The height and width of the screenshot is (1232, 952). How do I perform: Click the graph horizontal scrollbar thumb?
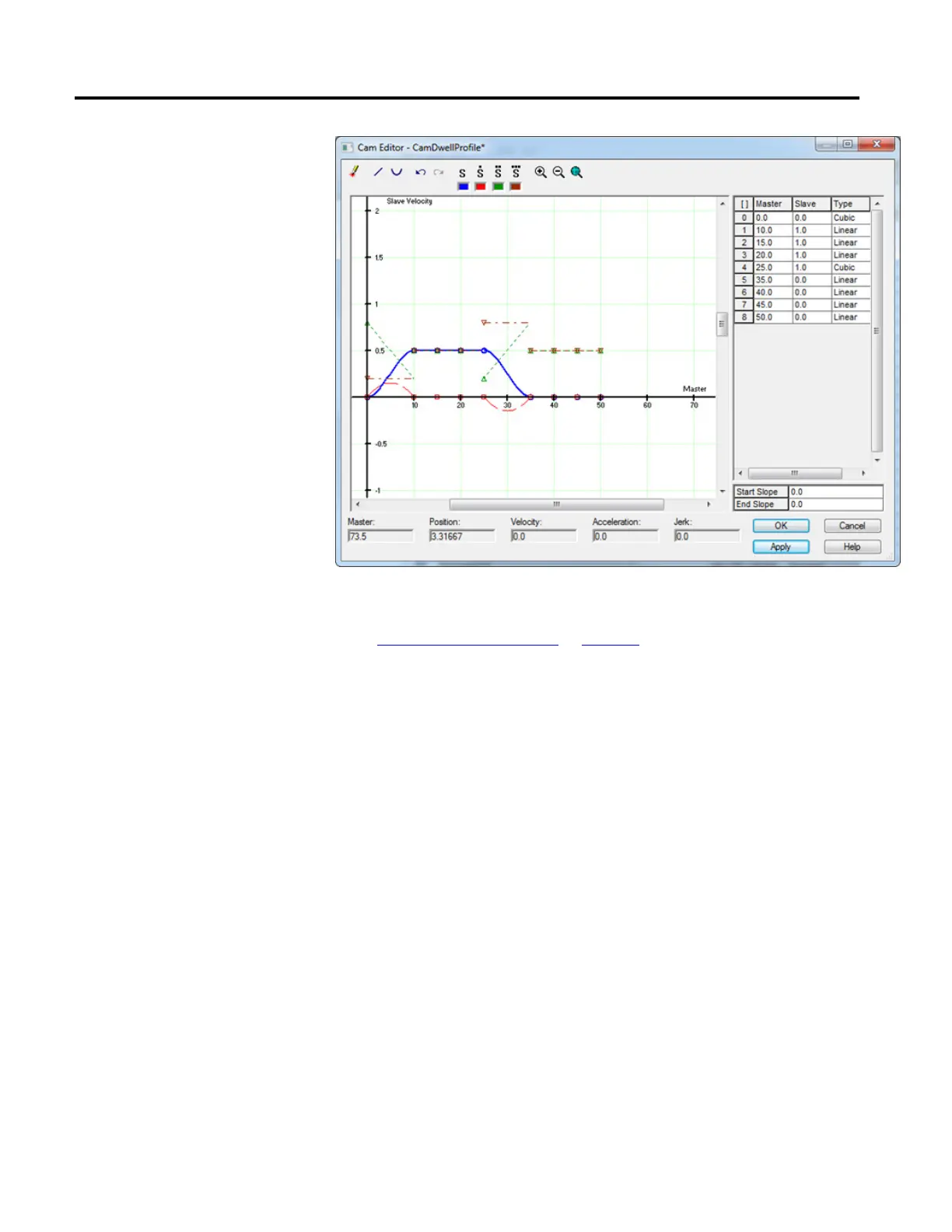coord(557,504)
